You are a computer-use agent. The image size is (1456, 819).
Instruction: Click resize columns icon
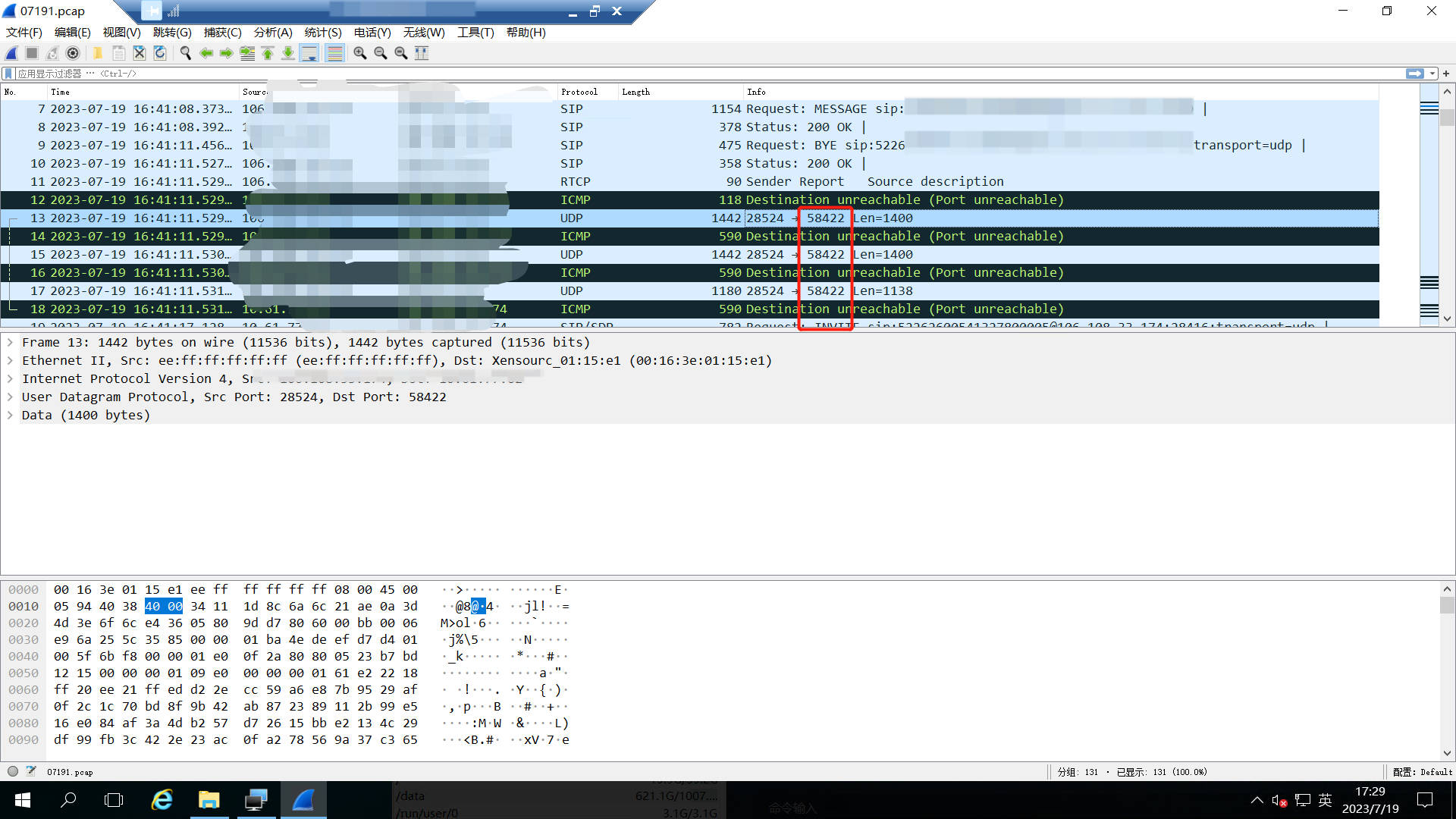pos(422,53)
